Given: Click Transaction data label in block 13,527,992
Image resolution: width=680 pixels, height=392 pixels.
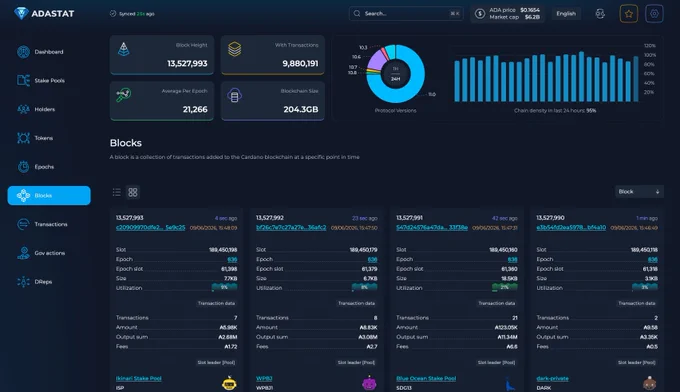Looking at the screenshot, I should 356,303.
